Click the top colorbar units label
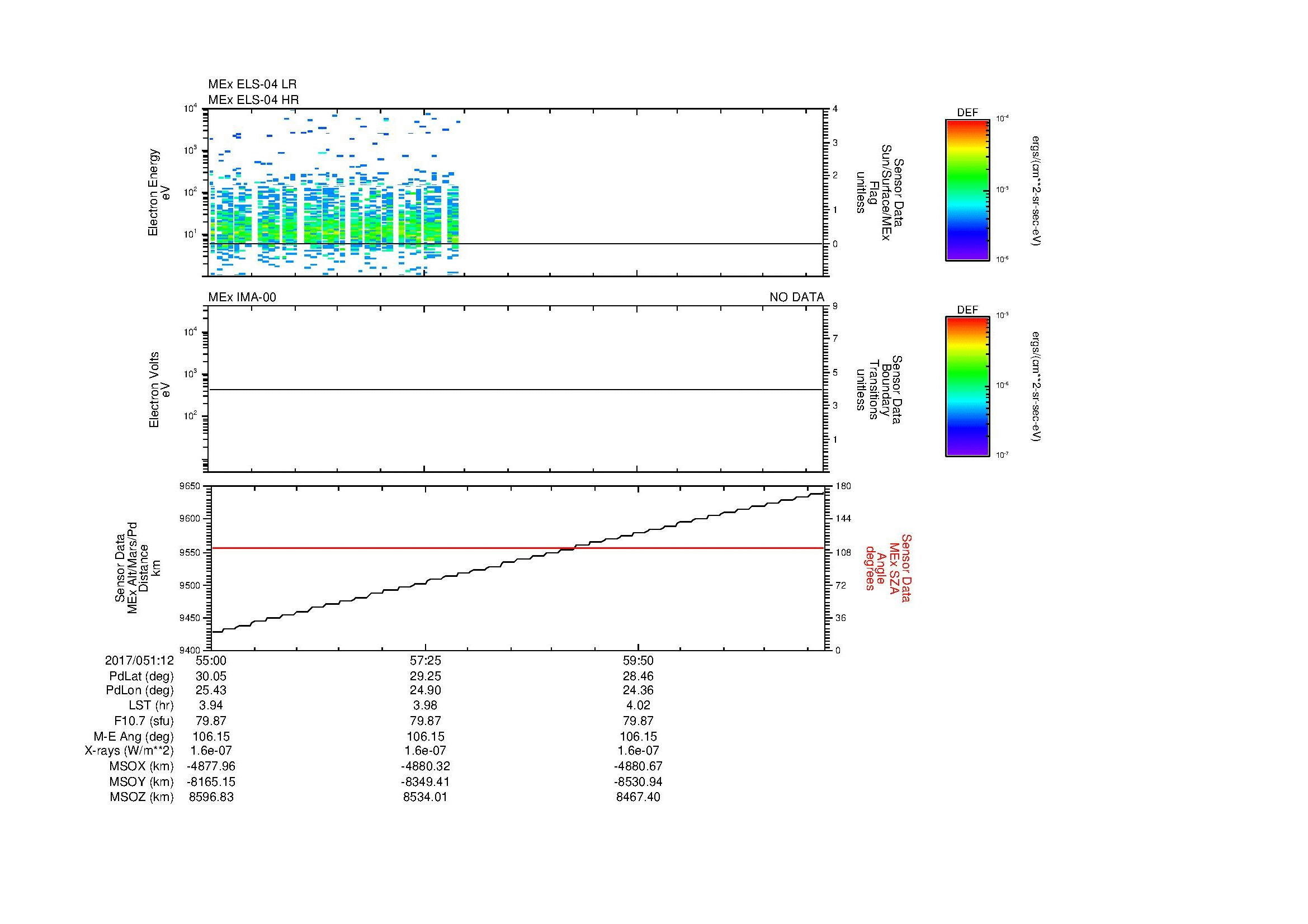 point(1036,190)
